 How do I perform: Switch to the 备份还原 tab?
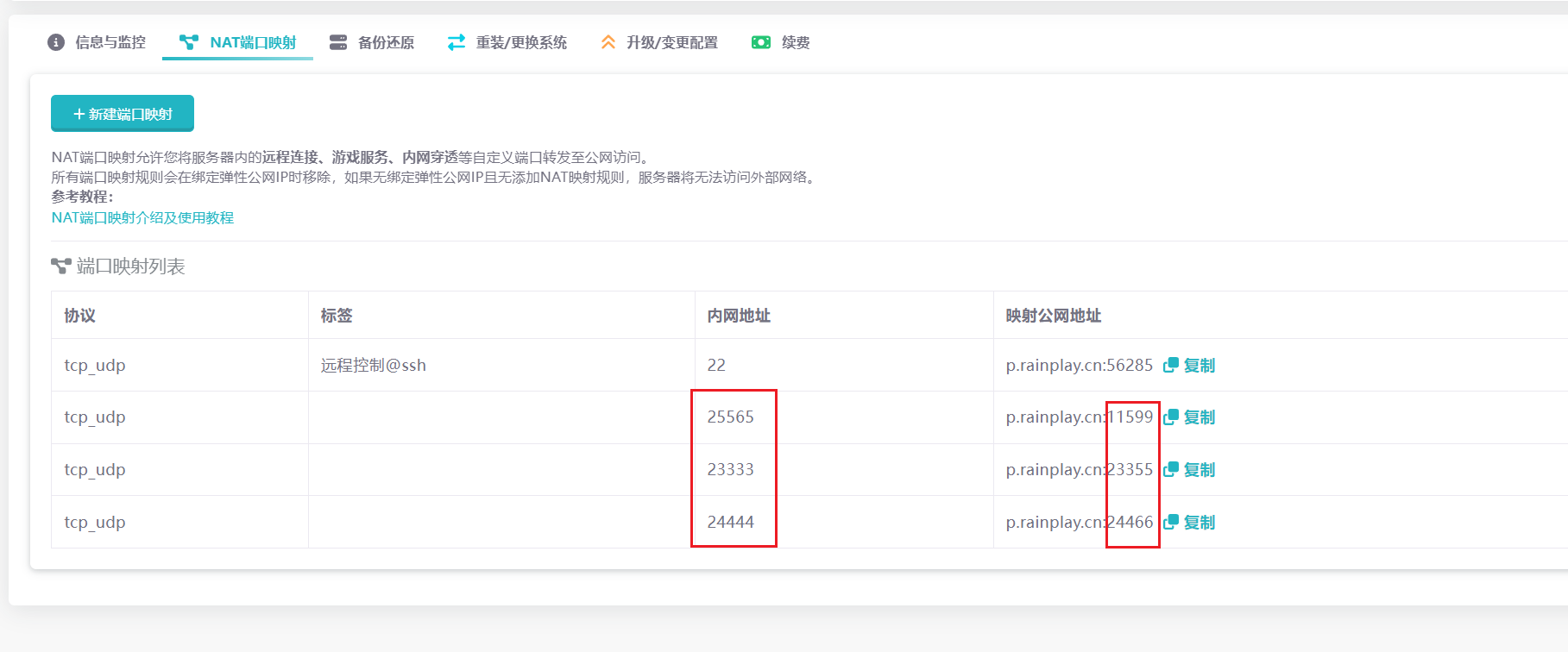coord(386,42)
